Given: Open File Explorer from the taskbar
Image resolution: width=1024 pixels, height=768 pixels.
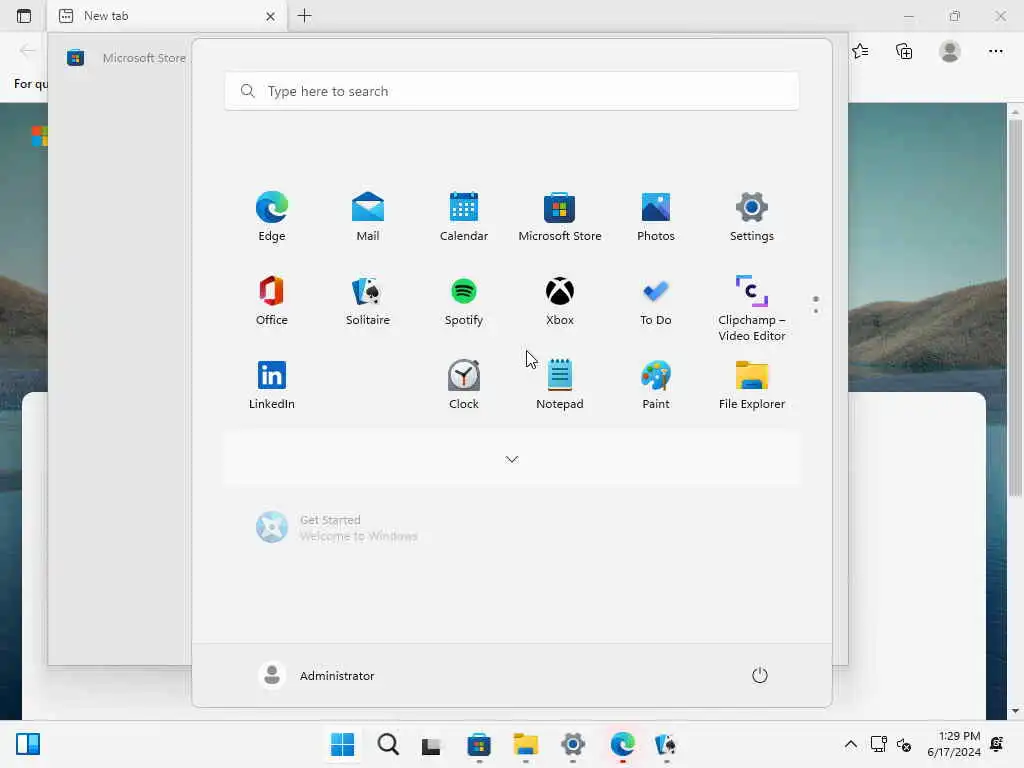Looking at the screenshot, I should pyautogui.click(x=526, y=745).
